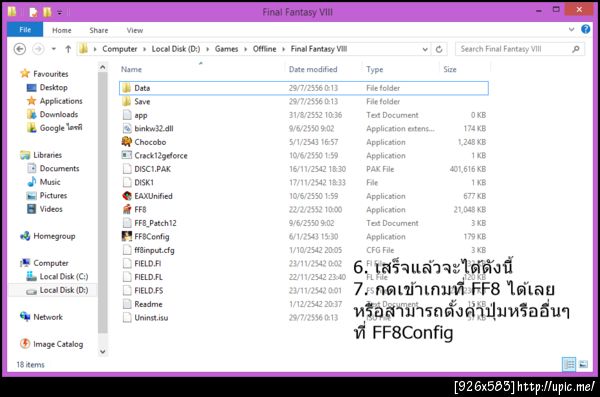Switch to large icons view
The height and width of the screenshot is (397, 600).
coord(584,364)
